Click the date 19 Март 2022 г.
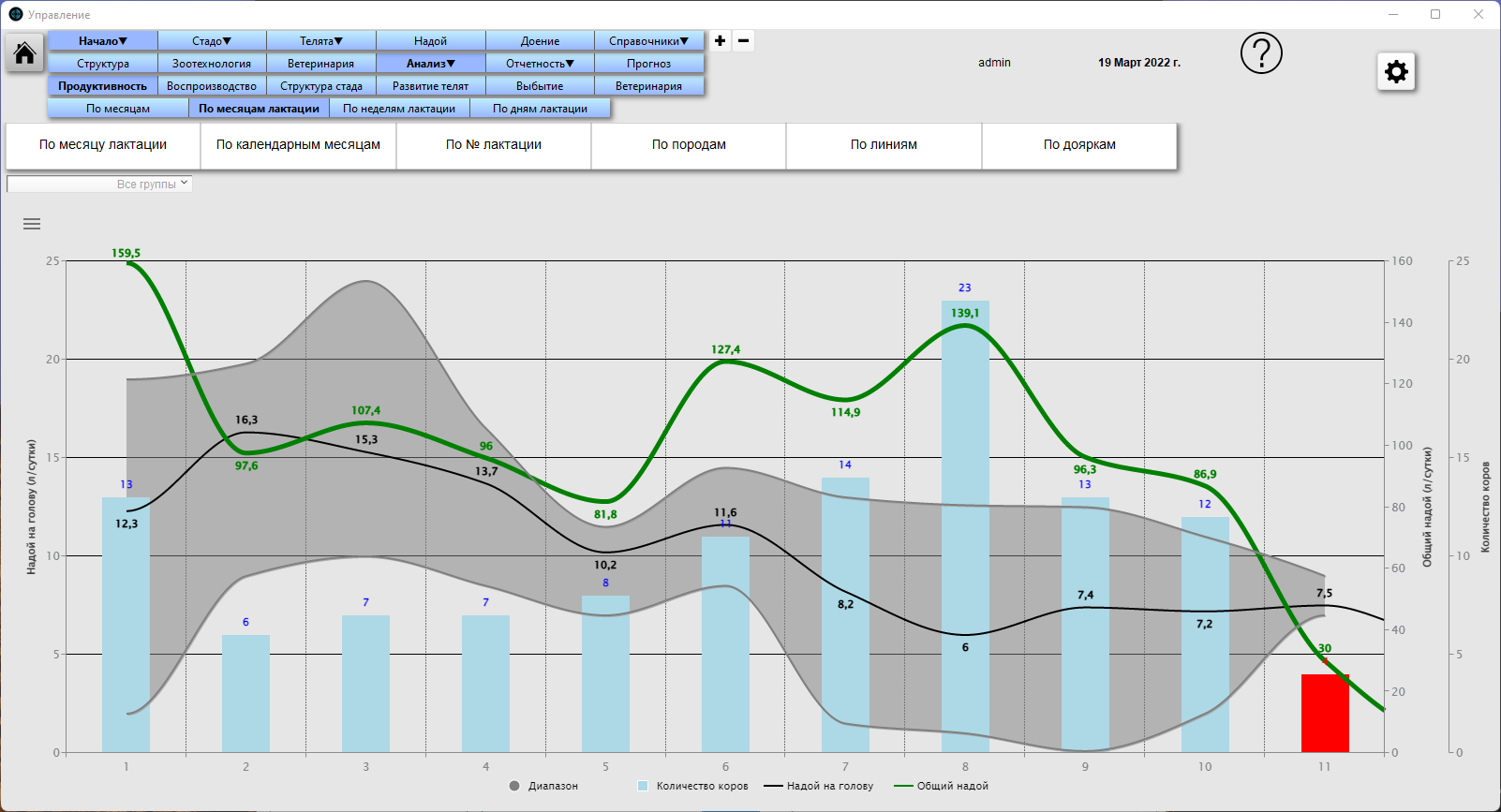This screenshot has height=812, width=1501. (1139, 63)
